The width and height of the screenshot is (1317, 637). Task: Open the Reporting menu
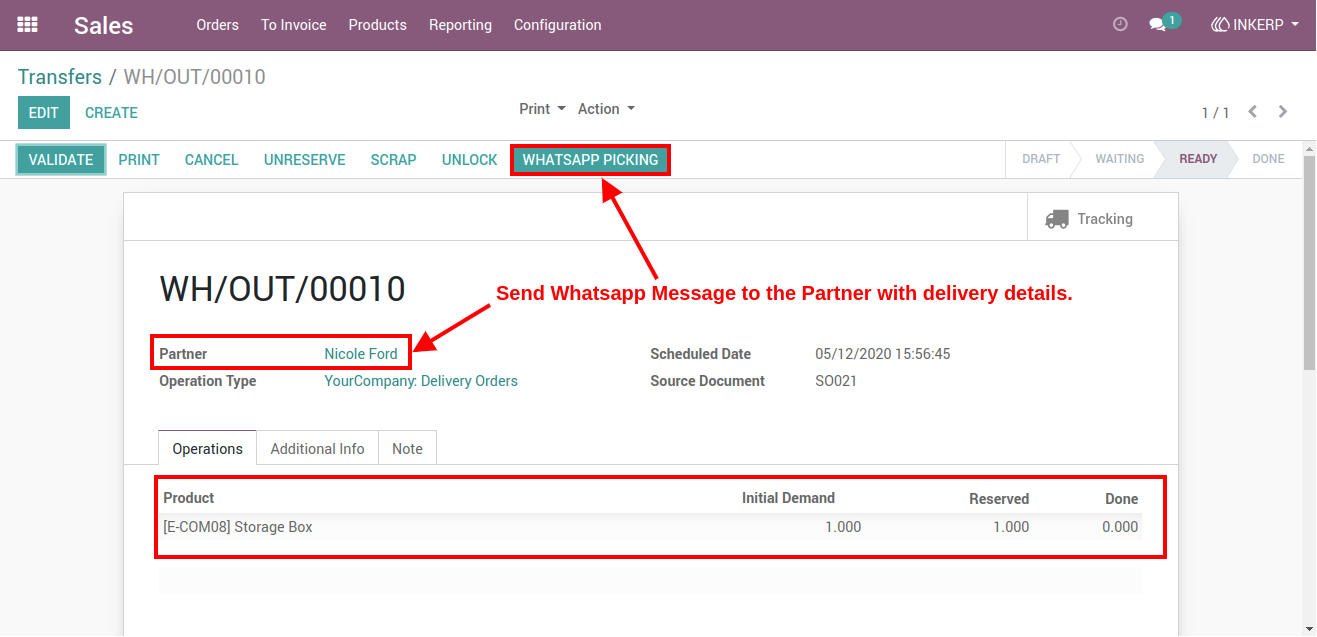click(x=461, y=25)
